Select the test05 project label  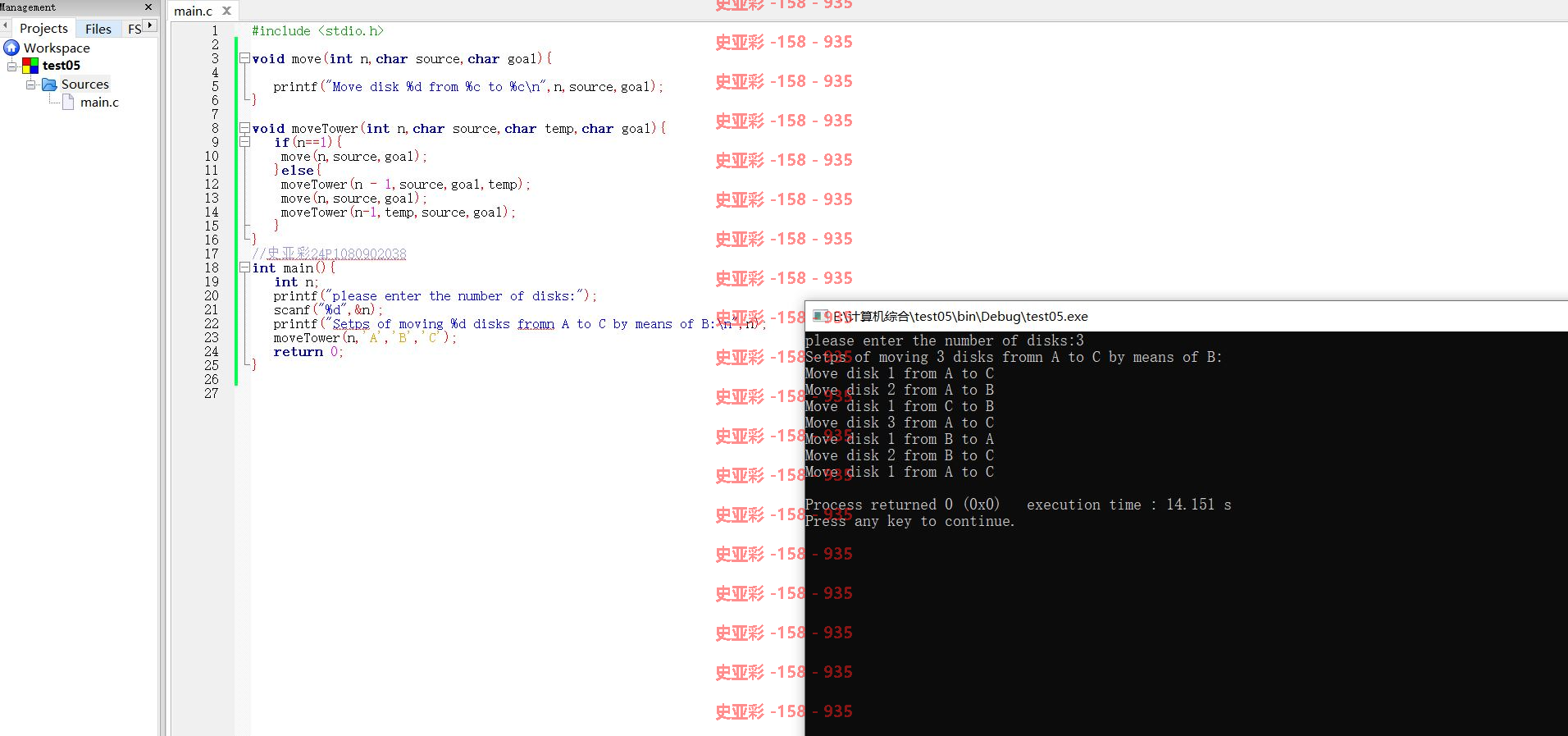point(62,66)
